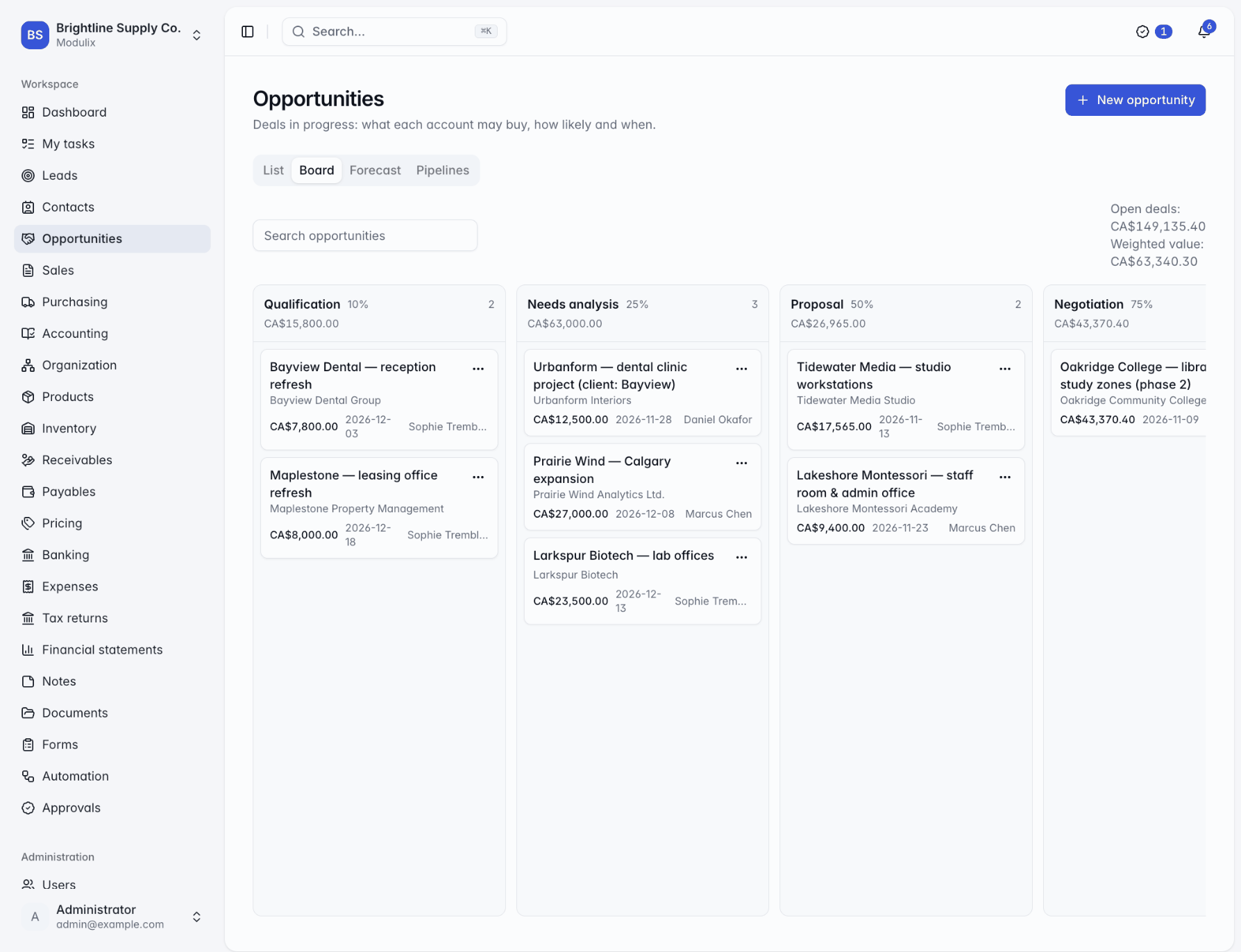The image size is (1241, 952).
Task: Click the Larkspur Biotech — lab offices title
Action: click(623, 556)
